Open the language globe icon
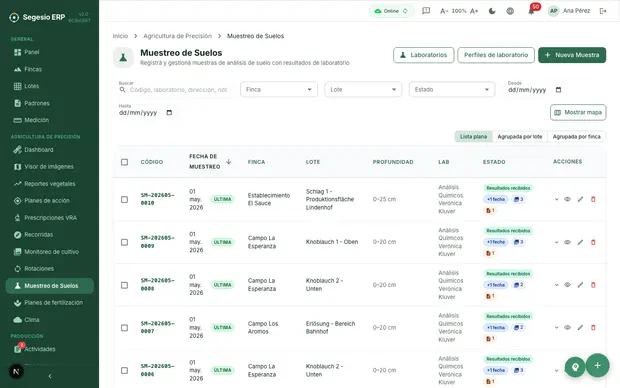The width and height of the screenshot is (620, 388). 510,11
